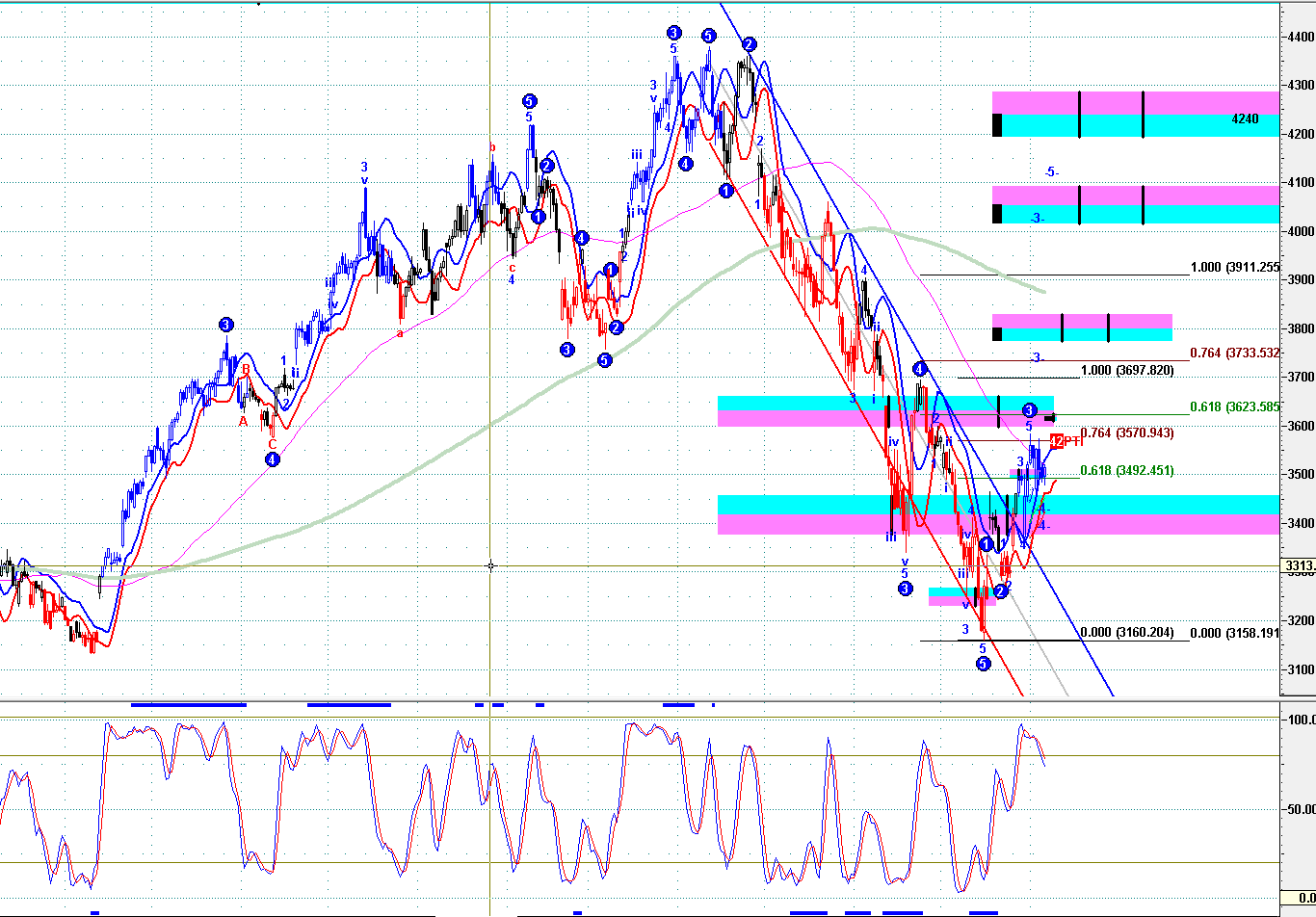Click the red 42 PTI indicator badge
Screen dimensions: 1316x917
[1066, 441]
